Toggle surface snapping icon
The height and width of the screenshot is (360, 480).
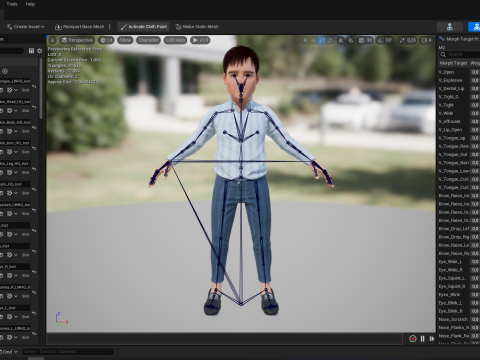pyautogui.click(x=350, y=40)
